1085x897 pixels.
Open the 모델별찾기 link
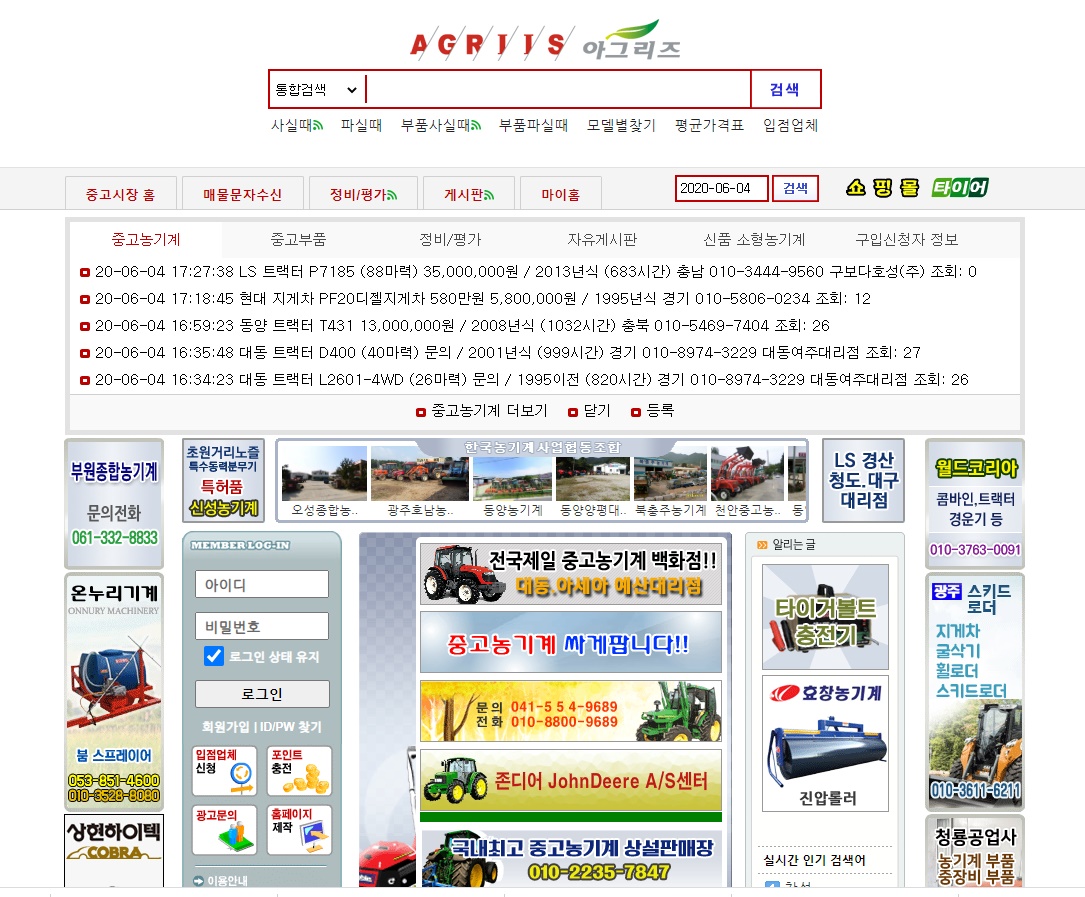tap(621, 125)
